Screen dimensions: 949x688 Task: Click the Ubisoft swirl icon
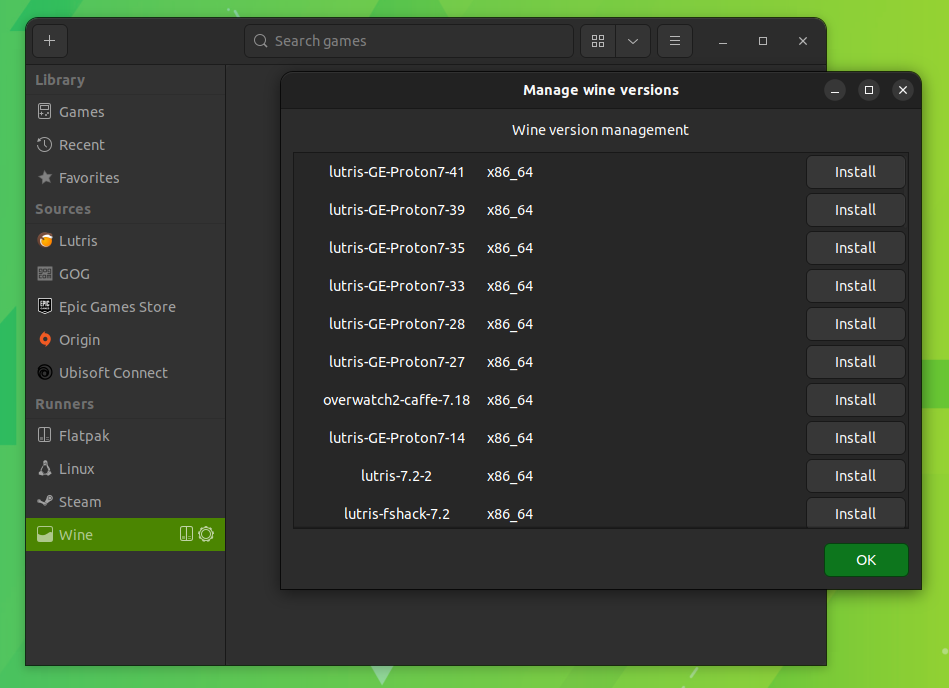coord(45,372)
